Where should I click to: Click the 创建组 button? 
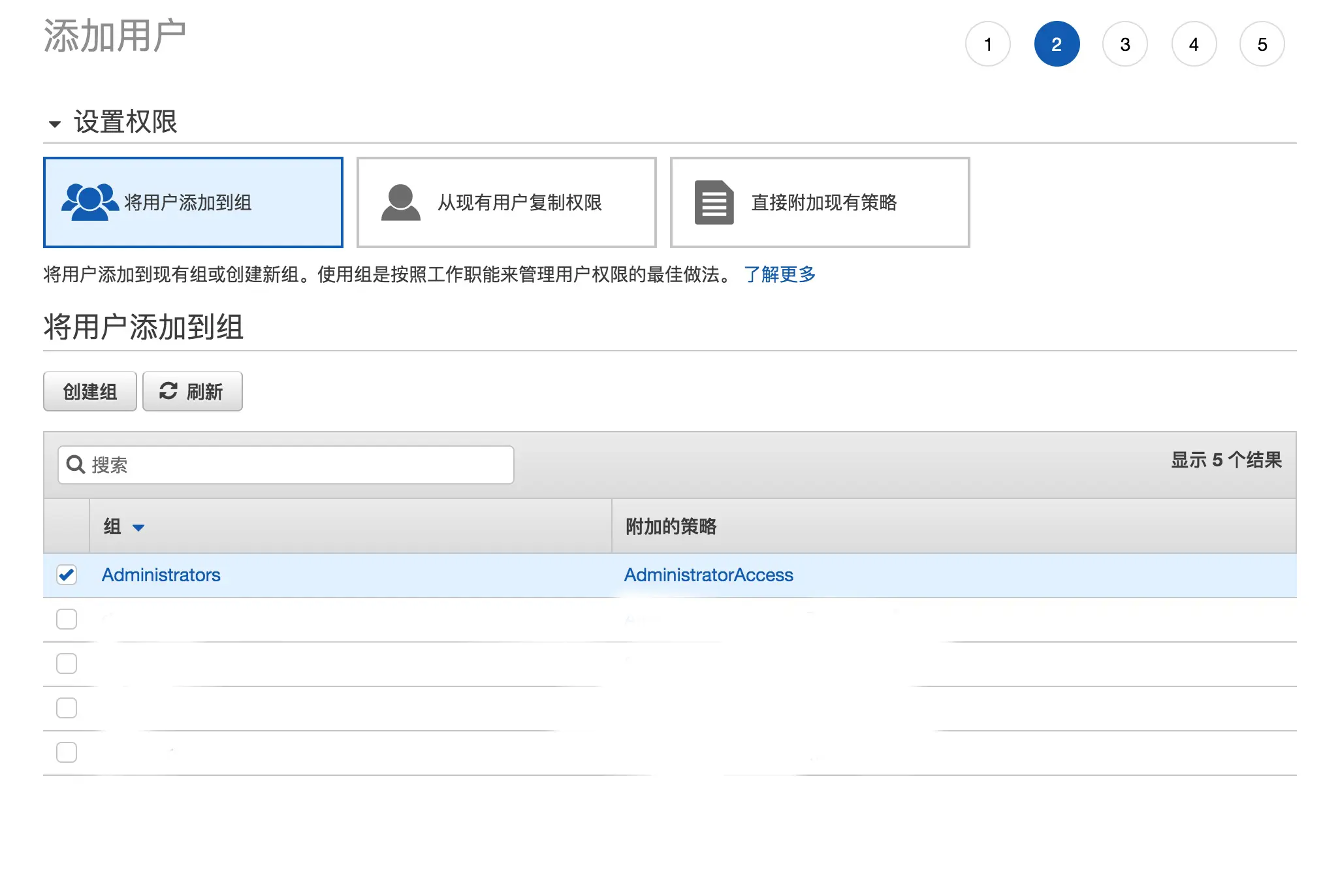point(90,391)
